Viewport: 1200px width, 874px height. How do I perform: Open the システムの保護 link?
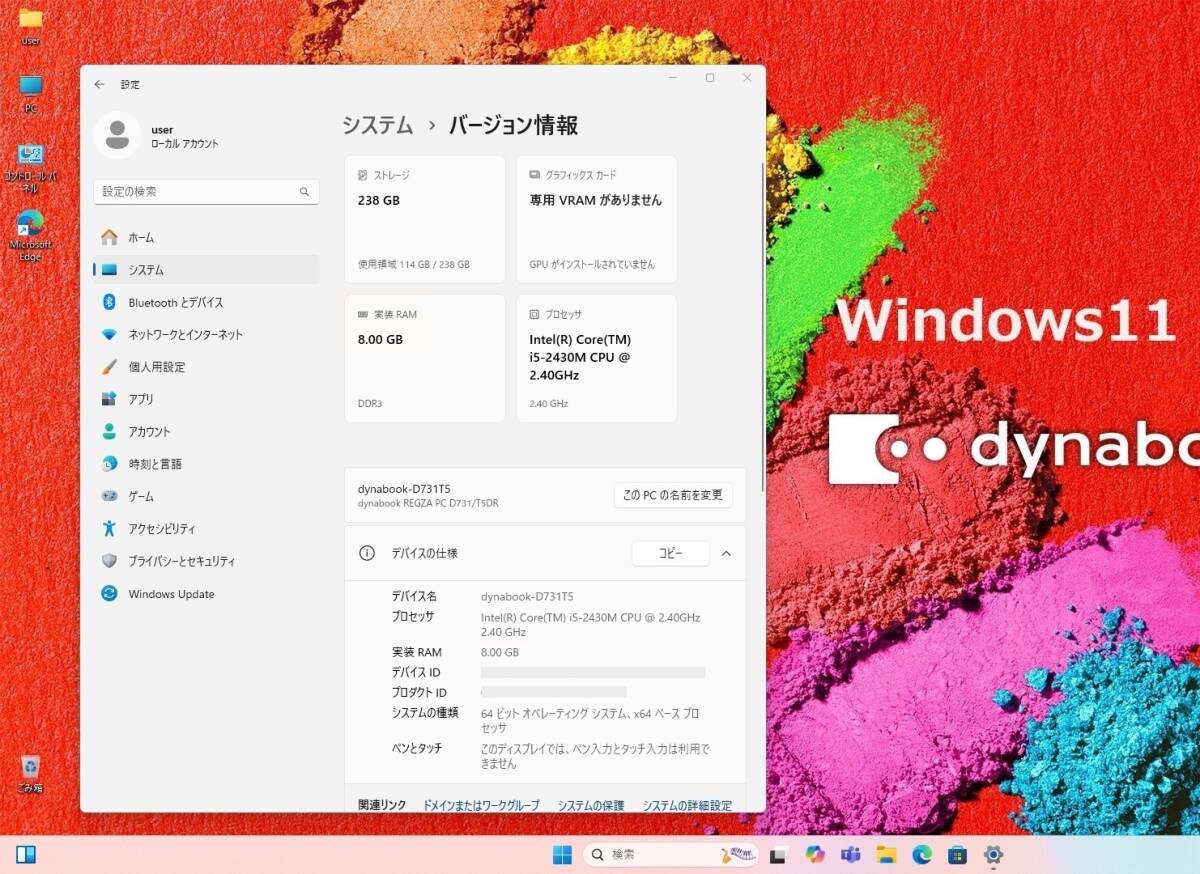(590, 805)
